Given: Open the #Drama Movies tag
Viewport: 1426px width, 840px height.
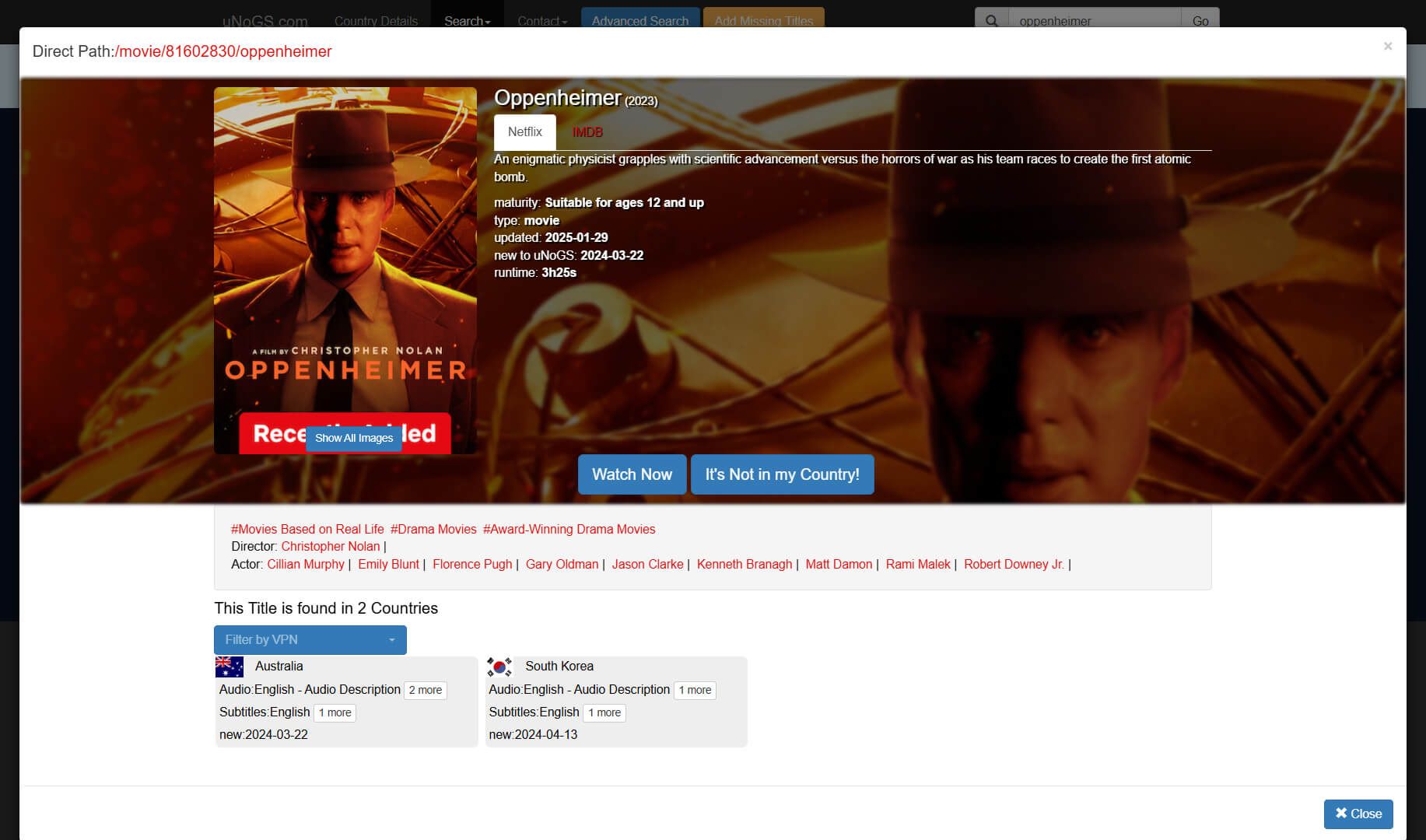Looking at the screenshot, I should (433, 529).
